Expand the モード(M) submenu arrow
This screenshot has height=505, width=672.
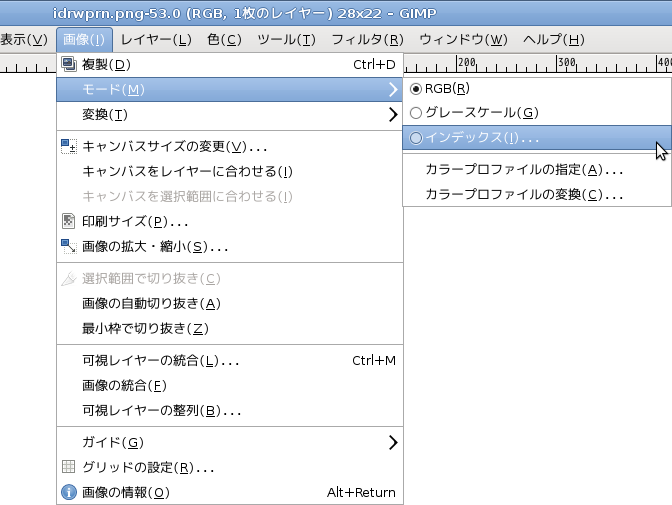pos(393,89)
